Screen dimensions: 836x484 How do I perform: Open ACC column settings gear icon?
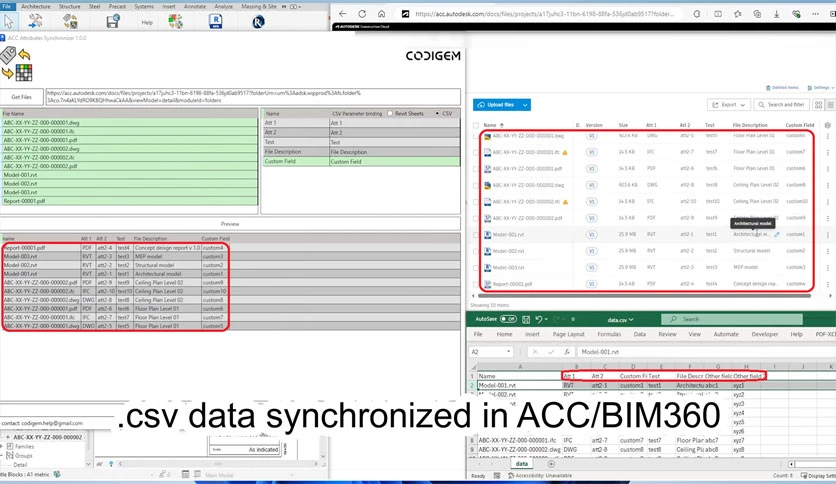[x=827, y=125]
